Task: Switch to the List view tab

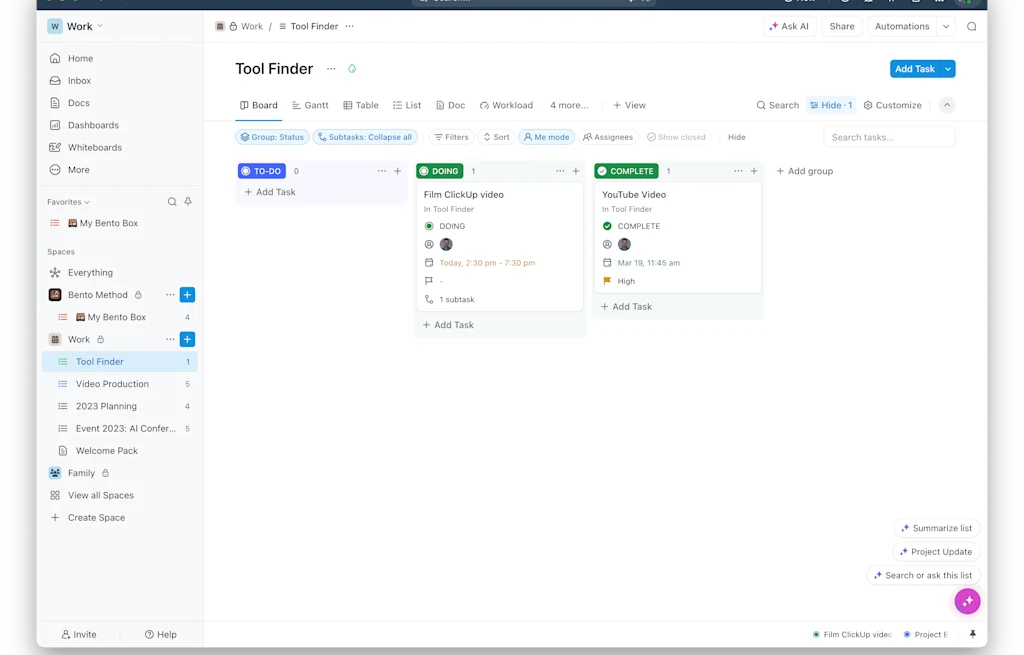Action: pos(407,105)
